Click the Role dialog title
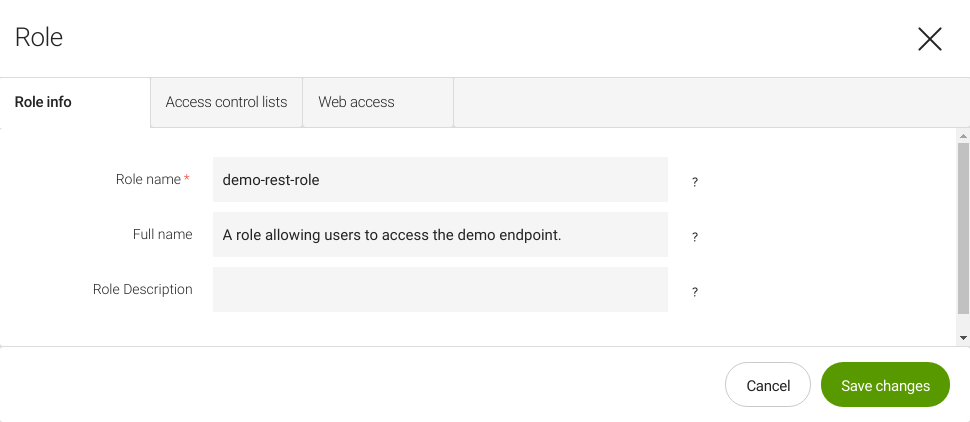The width and height of the screenshot is (970, 422). point(39,38)
